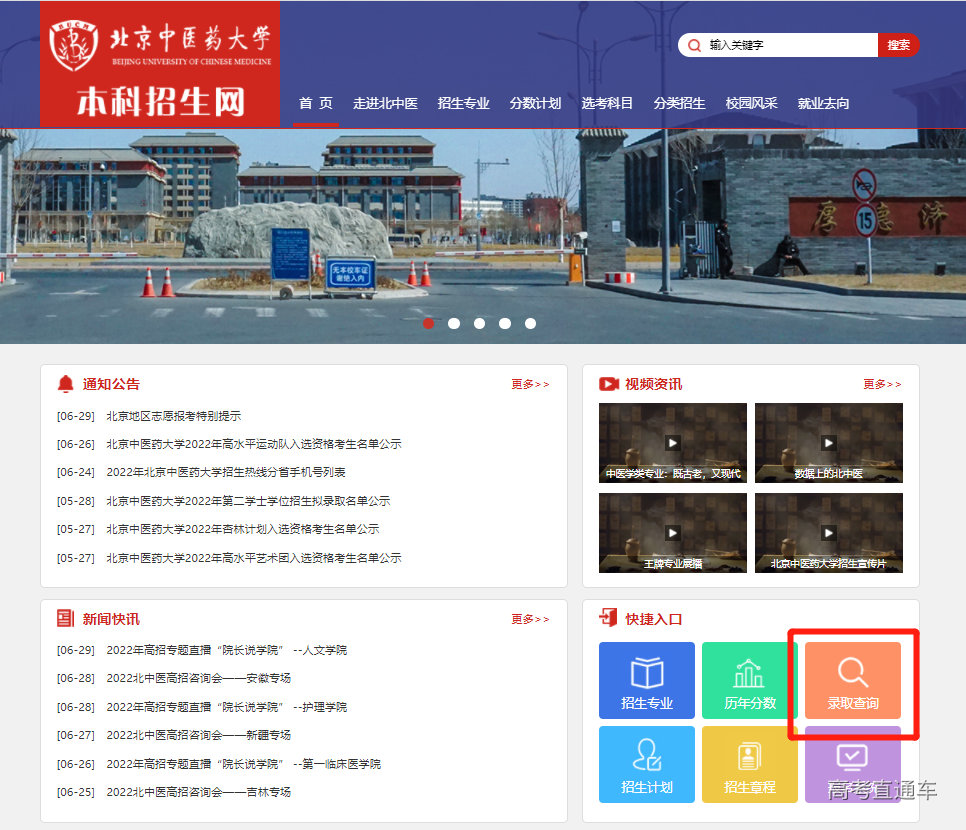
Task: Play the 王牌专业展播 video thumbnail
Action: [x=672, y=533]
